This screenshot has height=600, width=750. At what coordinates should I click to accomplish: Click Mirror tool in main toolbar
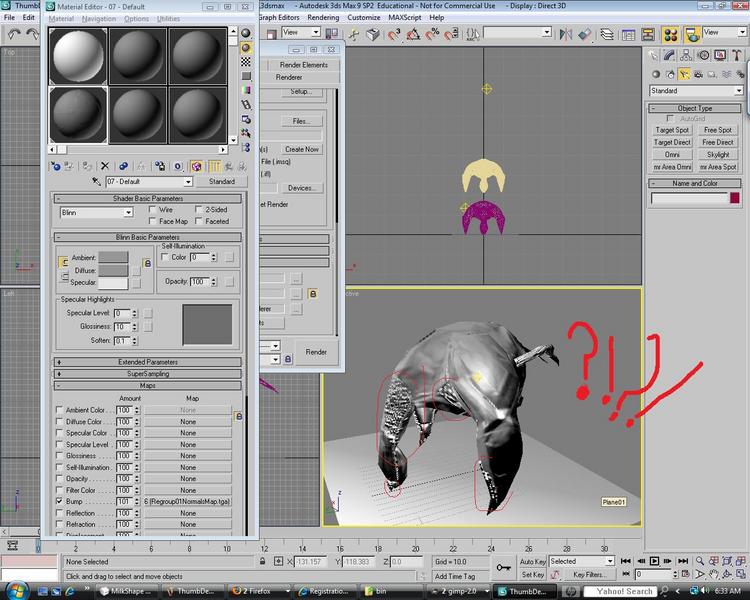coord(566,34)
